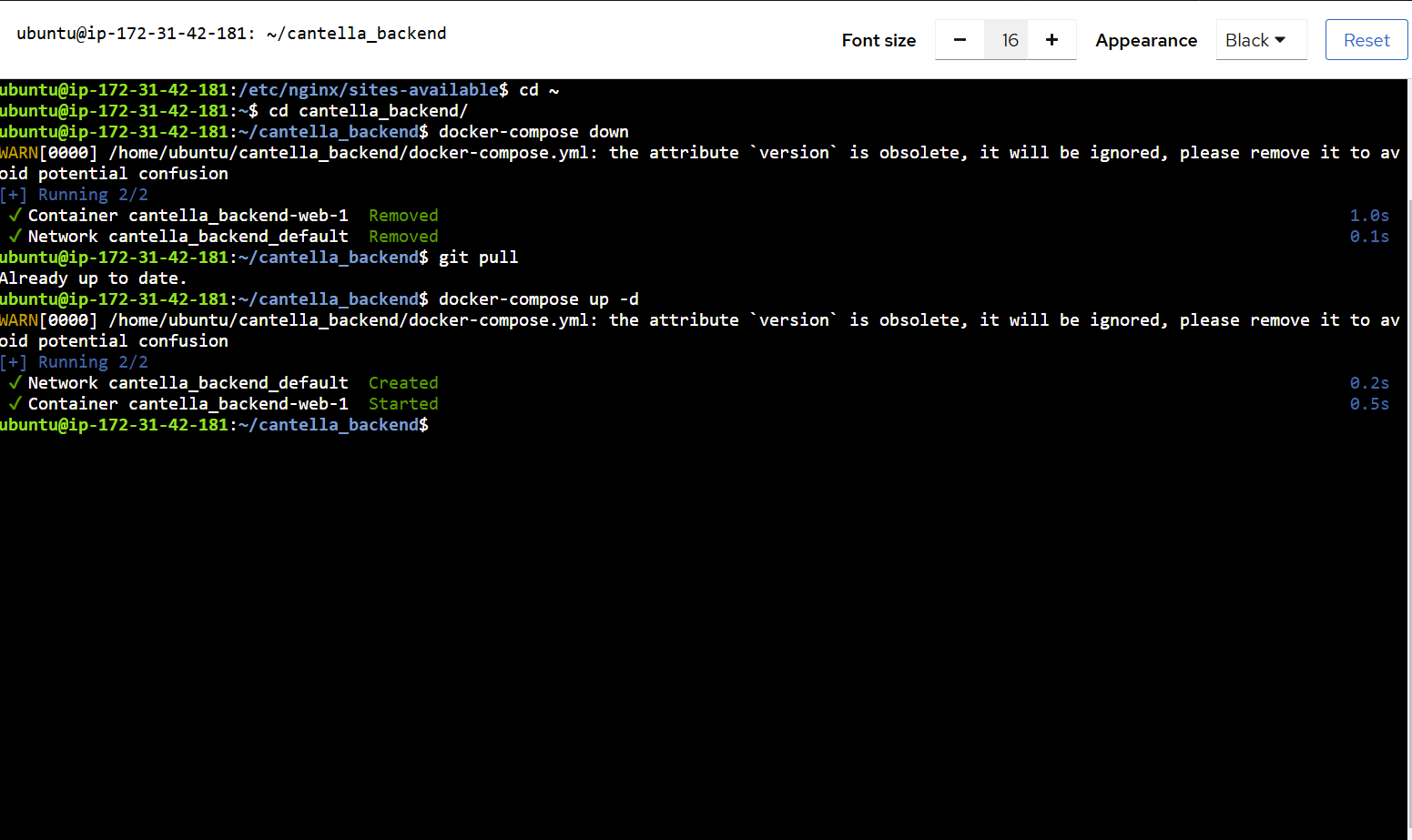Click the last empty prompt line in terminal
This screenshot has height=840, width=1412.
point(215,425)
